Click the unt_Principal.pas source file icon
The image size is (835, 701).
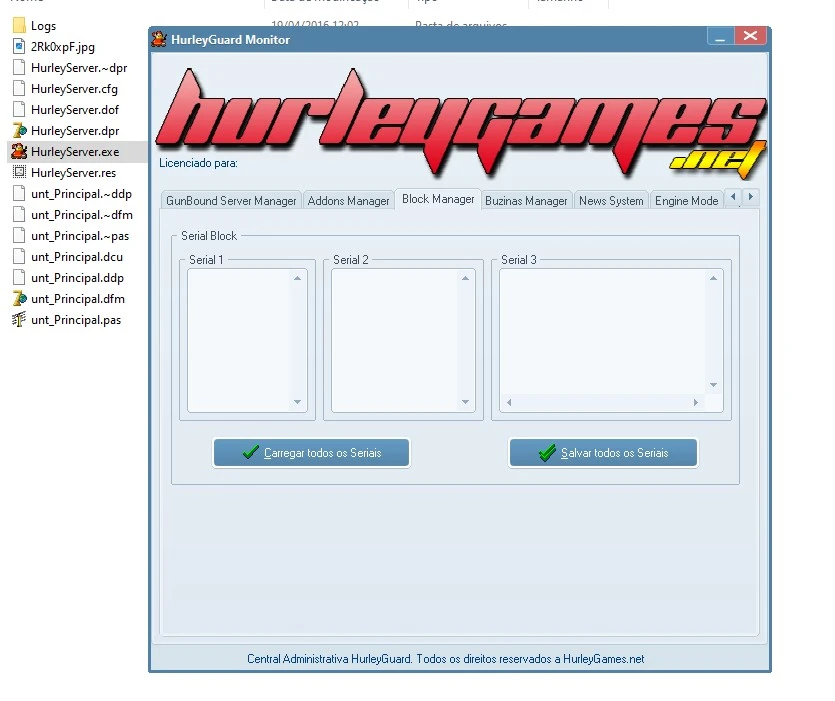coord(19,320)
